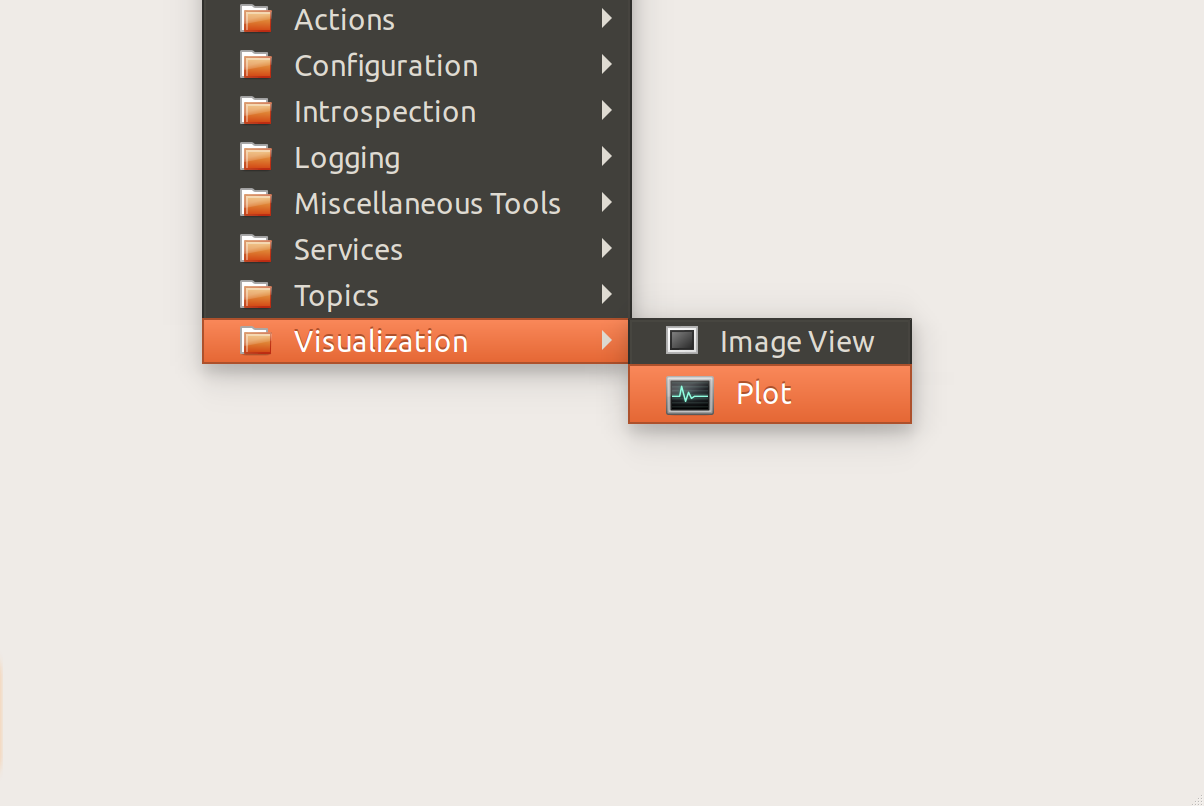The image size is (1204, 806).
Task: Open Miscellaneous Tools category
Action: tap(427, 203)
